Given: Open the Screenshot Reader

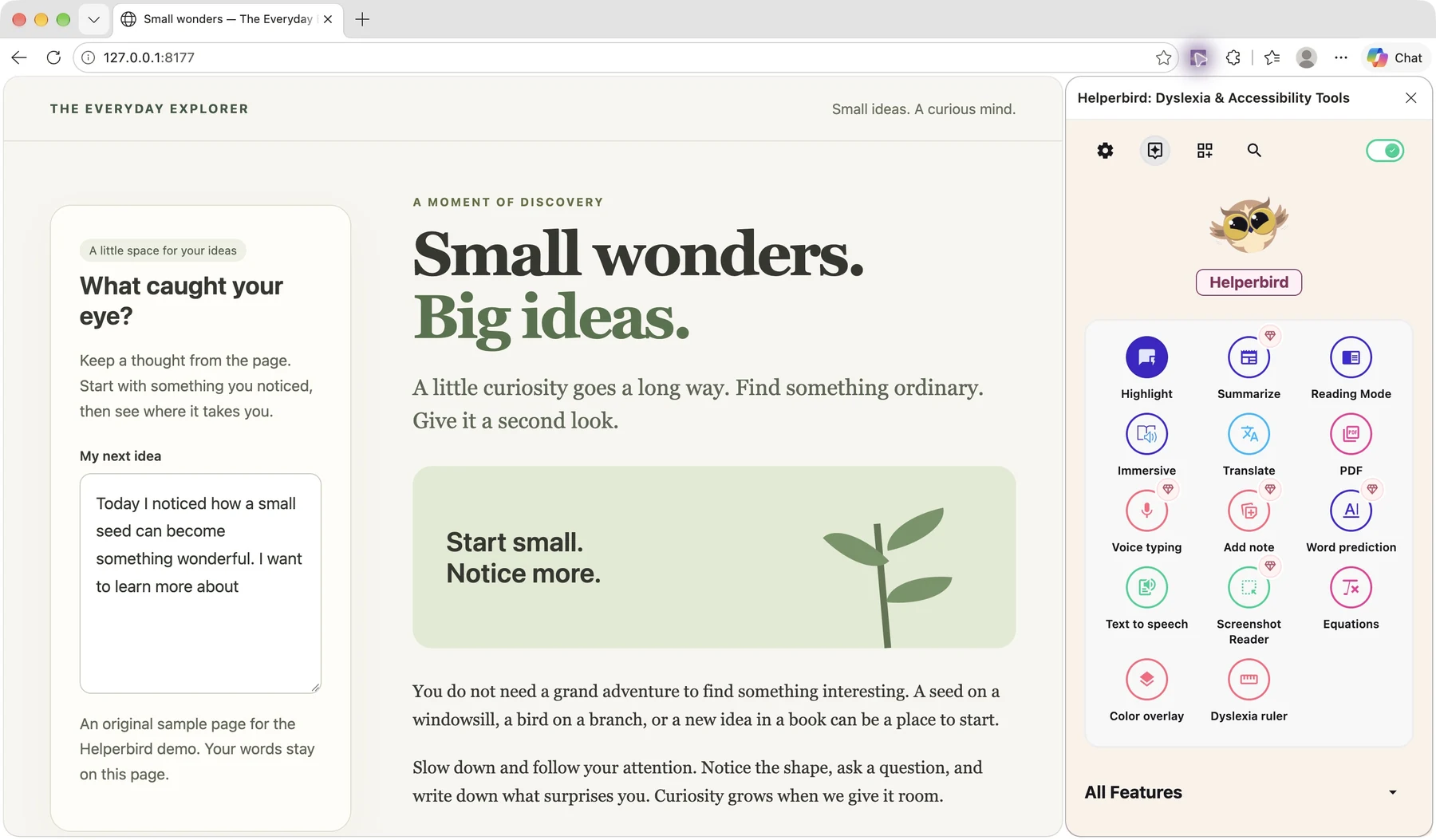Looking at the screenshot, I should [1249, 587].
